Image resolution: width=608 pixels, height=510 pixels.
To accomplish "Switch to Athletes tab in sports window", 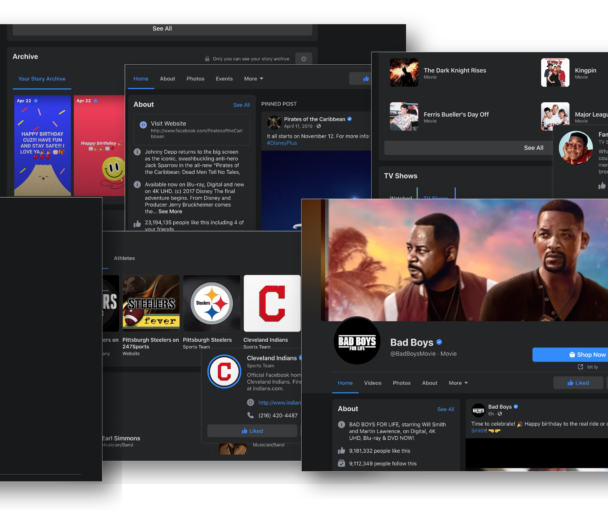I will pos(124,258).
